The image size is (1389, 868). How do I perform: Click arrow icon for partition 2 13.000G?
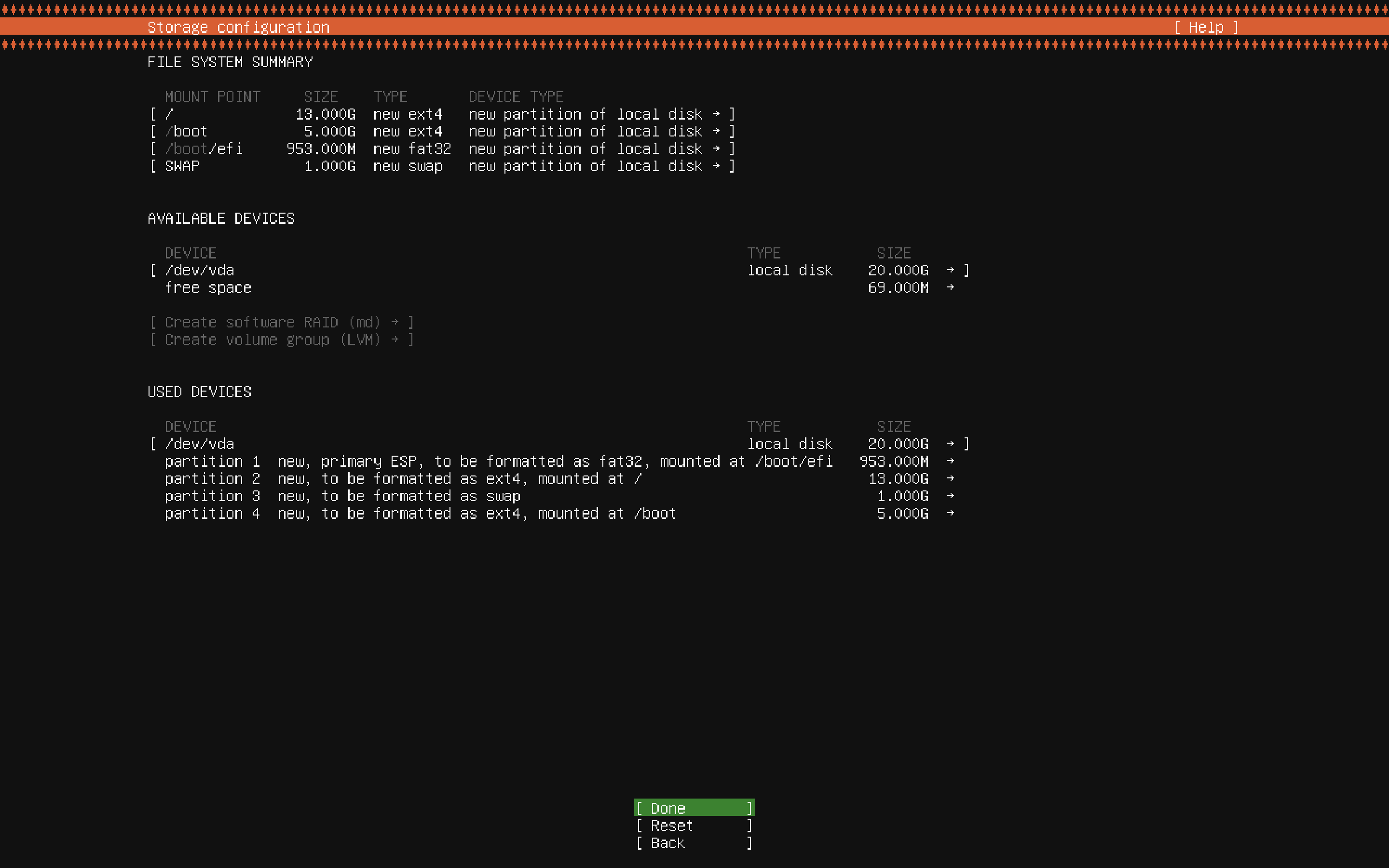[x=951, y=479]
